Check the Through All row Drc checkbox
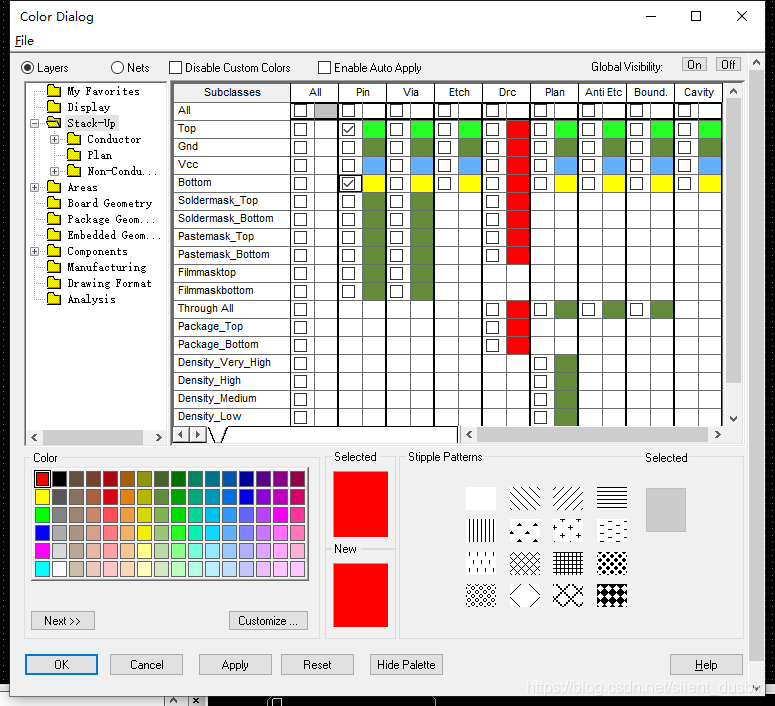775x706 pixels. click(x=492, y=309)
